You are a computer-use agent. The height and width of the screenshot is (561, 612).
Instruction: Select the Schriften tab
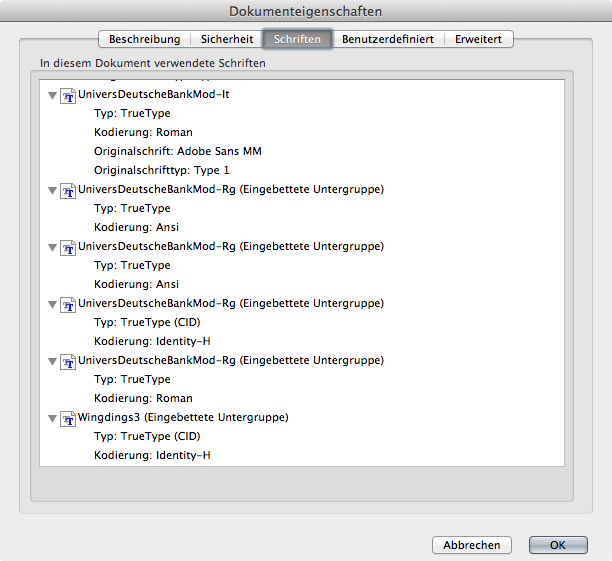click(x=297, y=39)
